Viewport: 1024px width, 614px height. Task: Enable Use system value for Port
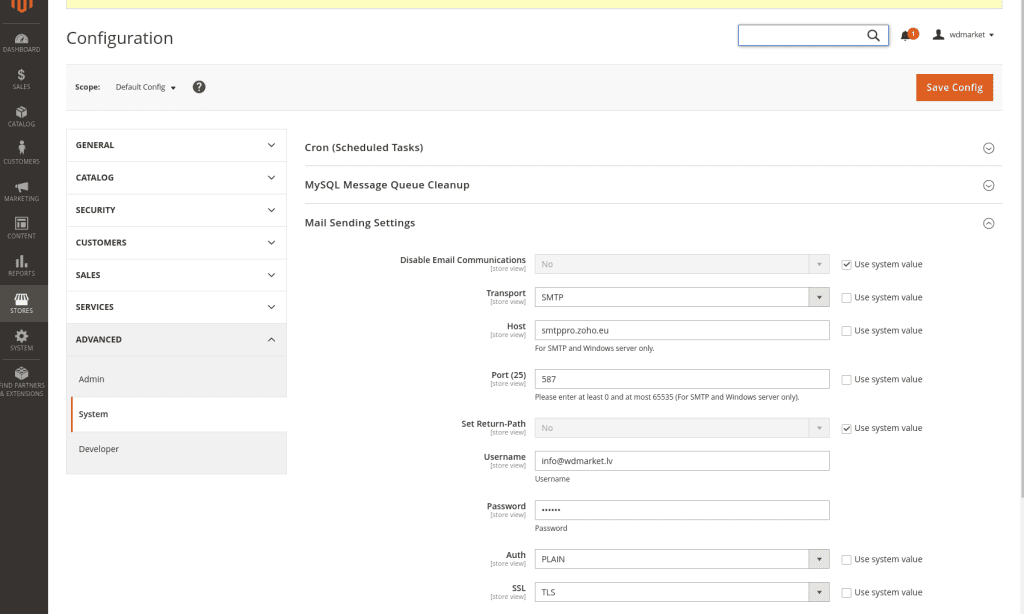coord(846,379)
